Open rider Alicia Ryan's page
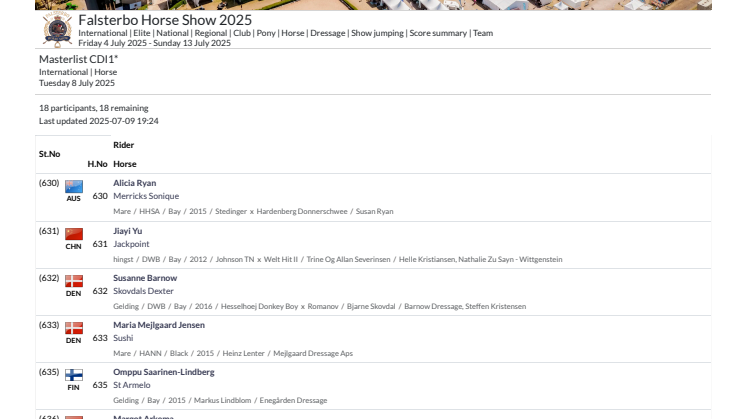The width and height of the screenshot is (746, 419). pyautogui.click(x=135, y=183)
